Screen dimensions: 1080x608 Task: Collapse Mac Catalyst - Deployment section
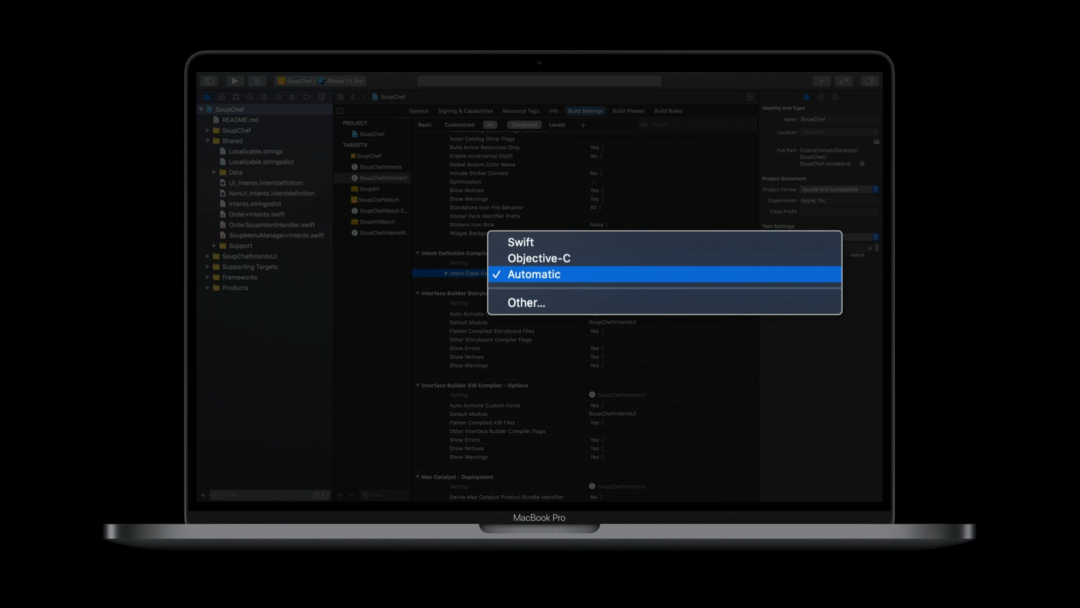(417, 476)
